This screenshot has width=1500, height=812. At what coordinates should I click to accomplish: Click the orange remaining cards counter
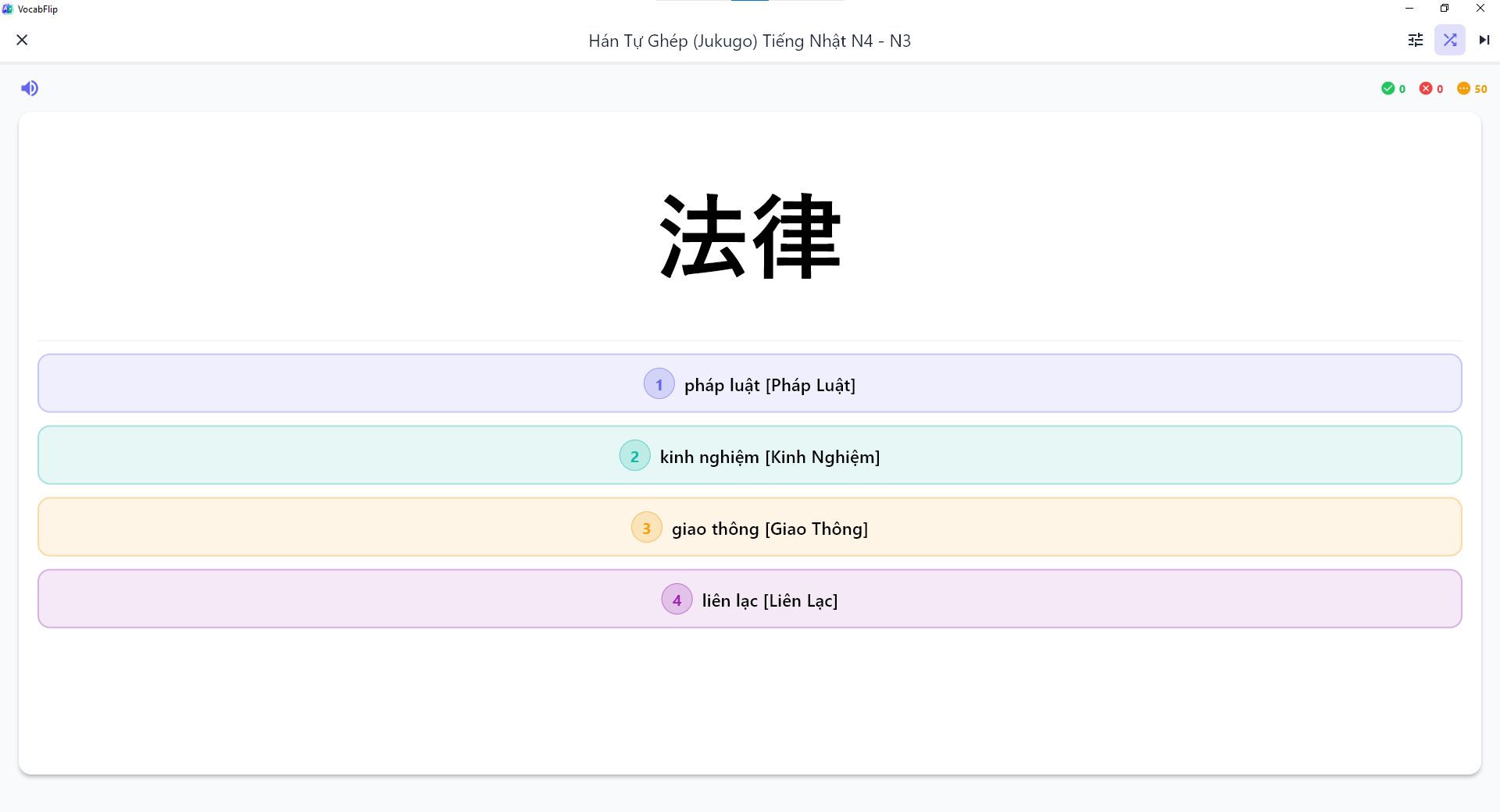1472,89
